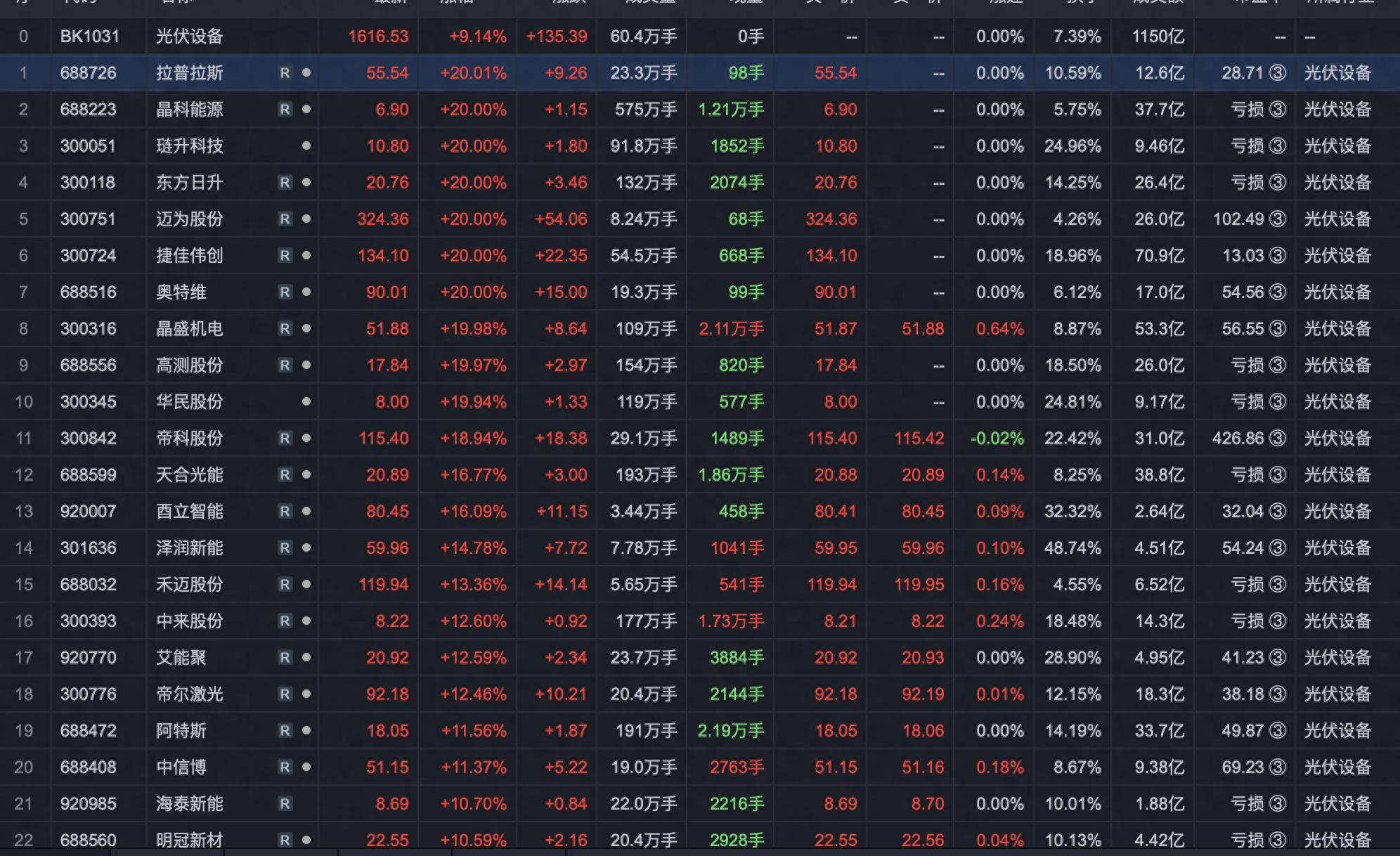Click circled 3 icon beside 426.86 PE value

tap(1278, 439)
